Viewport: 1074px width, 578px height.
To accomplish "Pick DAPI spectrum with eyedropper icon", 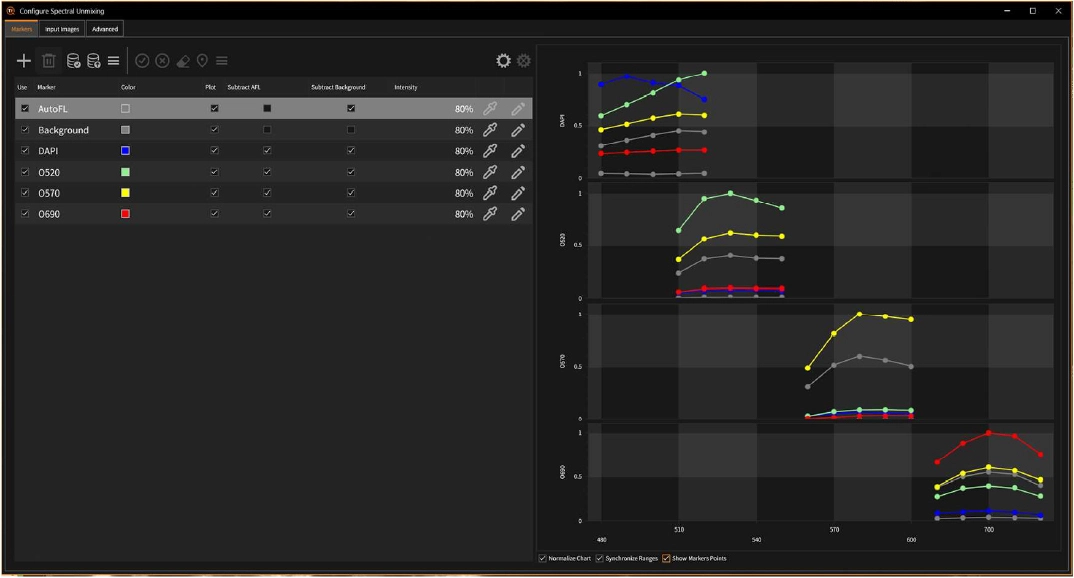I will pos(490,151).
